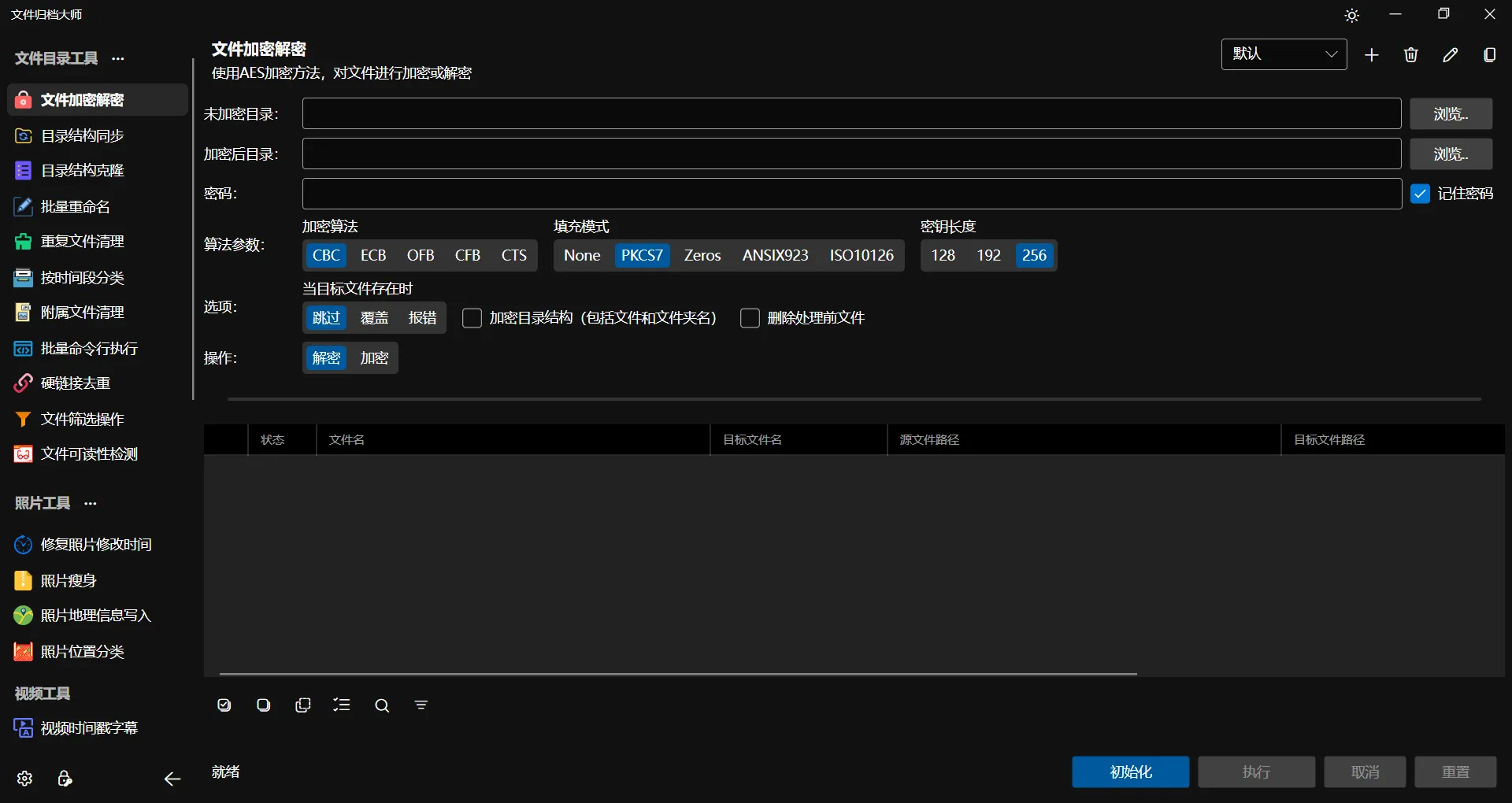Image resolution: width=1512 pixels, height=803 pixels.
Task: Click the search icon in the bottom toolbar
Action: 381,705
